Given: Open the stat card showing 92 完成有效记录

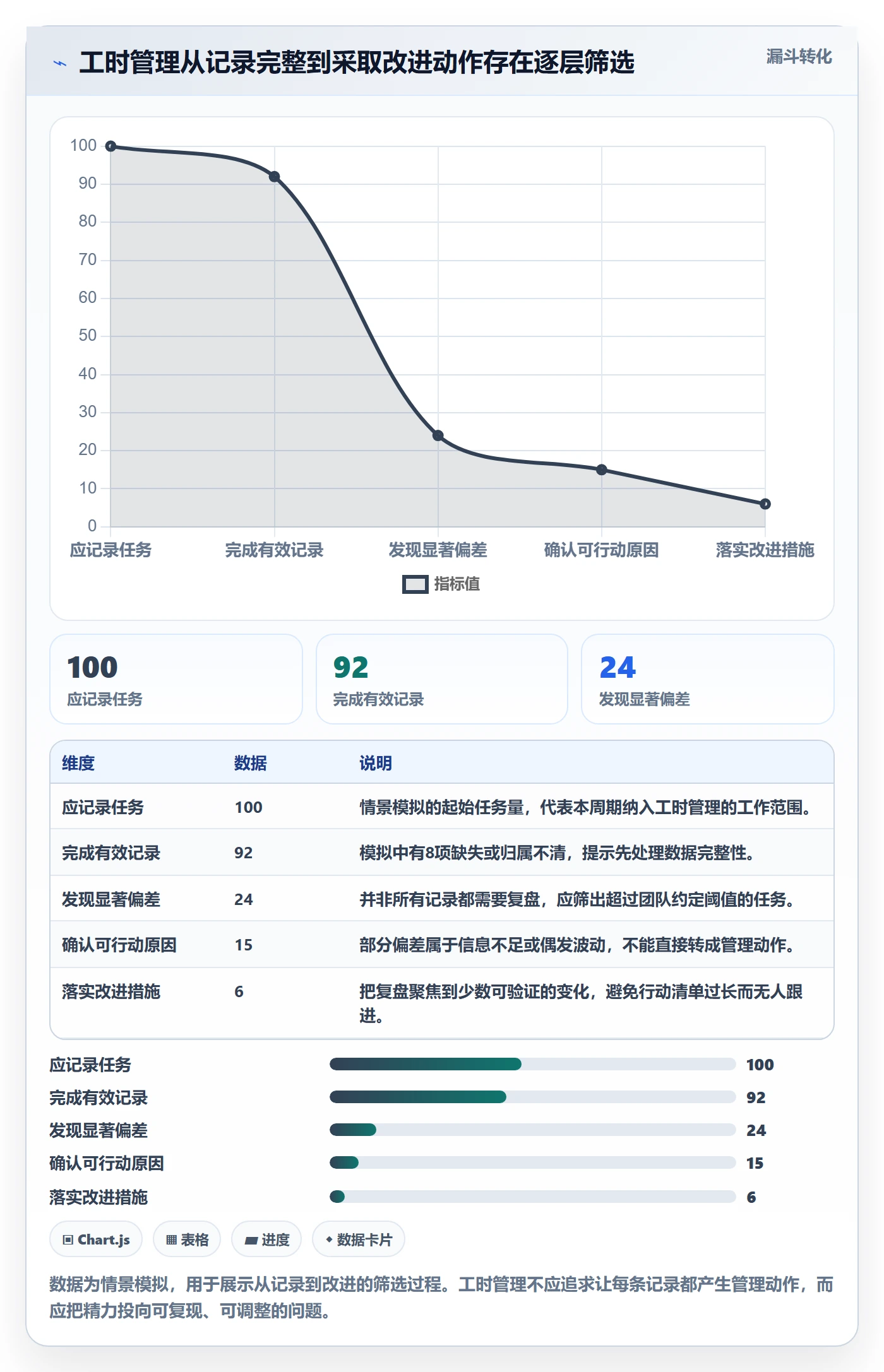Looking at the screenshot, I should [442, 679].
